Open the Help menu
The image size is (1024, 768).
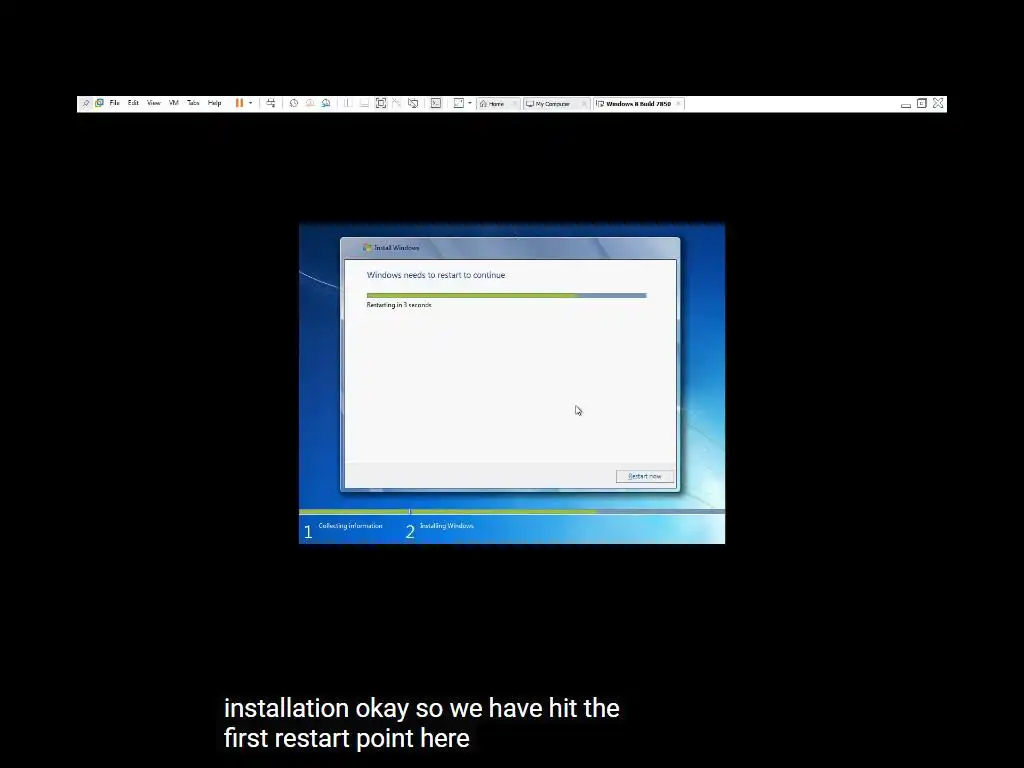[214, 103]
